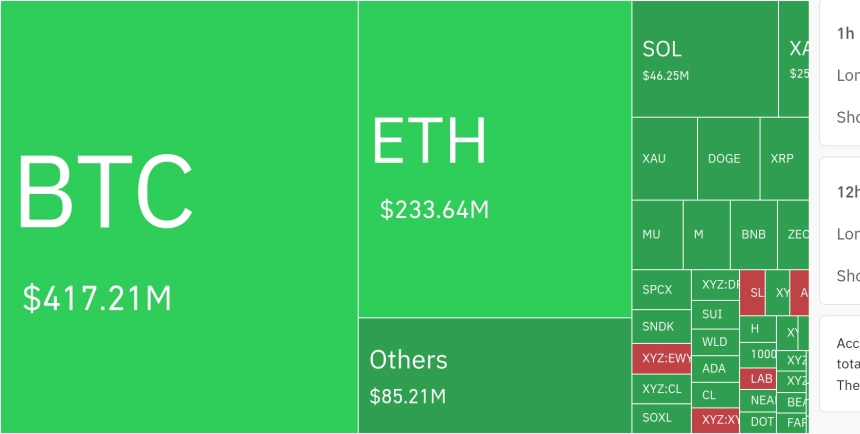Open the BNB tile

(x=754, y=235)
